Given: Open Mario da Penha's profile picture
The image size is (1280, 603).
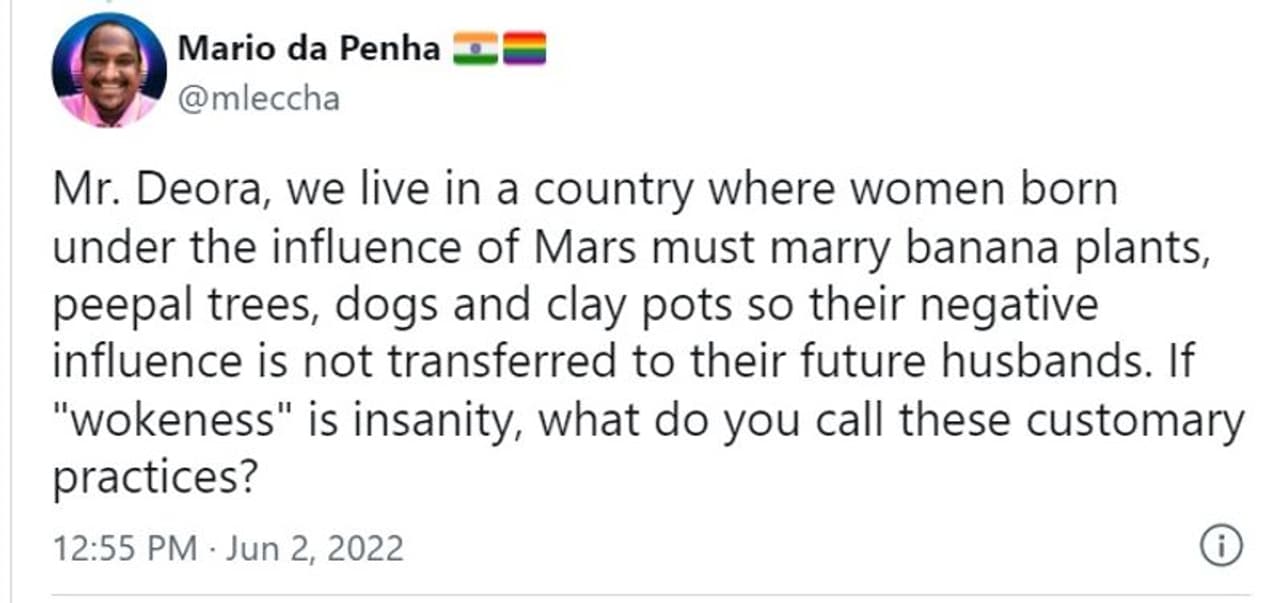Looking at the screenshot, I should coord(109,70).
